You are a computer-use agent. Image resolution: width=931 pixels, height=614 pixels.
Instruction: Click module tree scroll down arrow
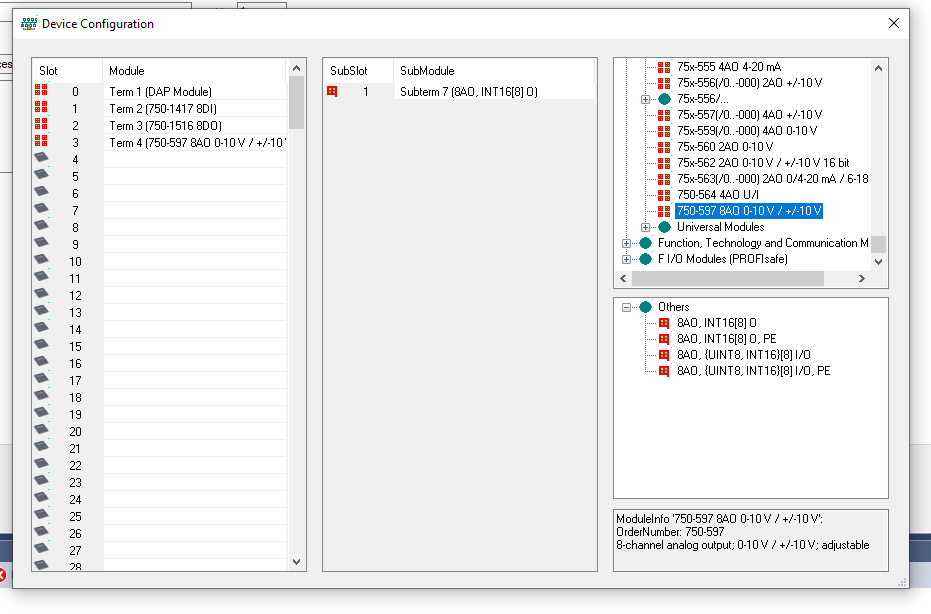(879, 261)
